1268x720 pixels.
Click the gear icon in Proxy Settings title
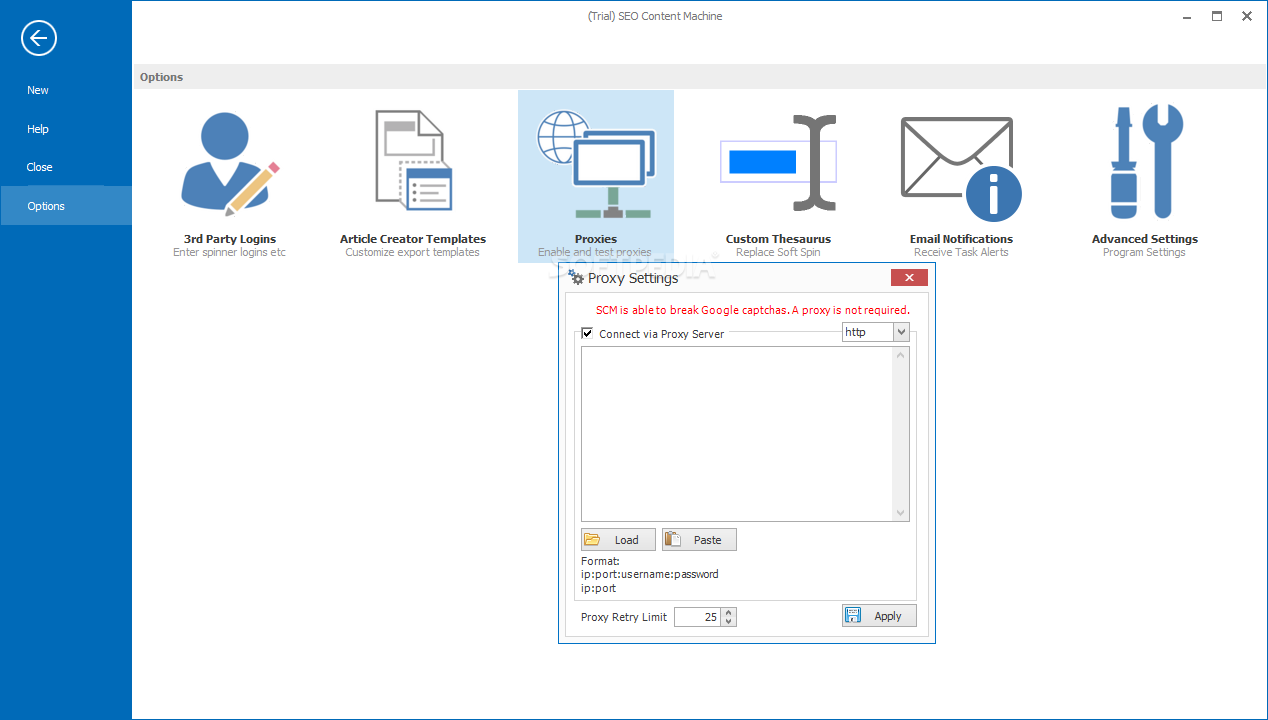pos(576,278)
